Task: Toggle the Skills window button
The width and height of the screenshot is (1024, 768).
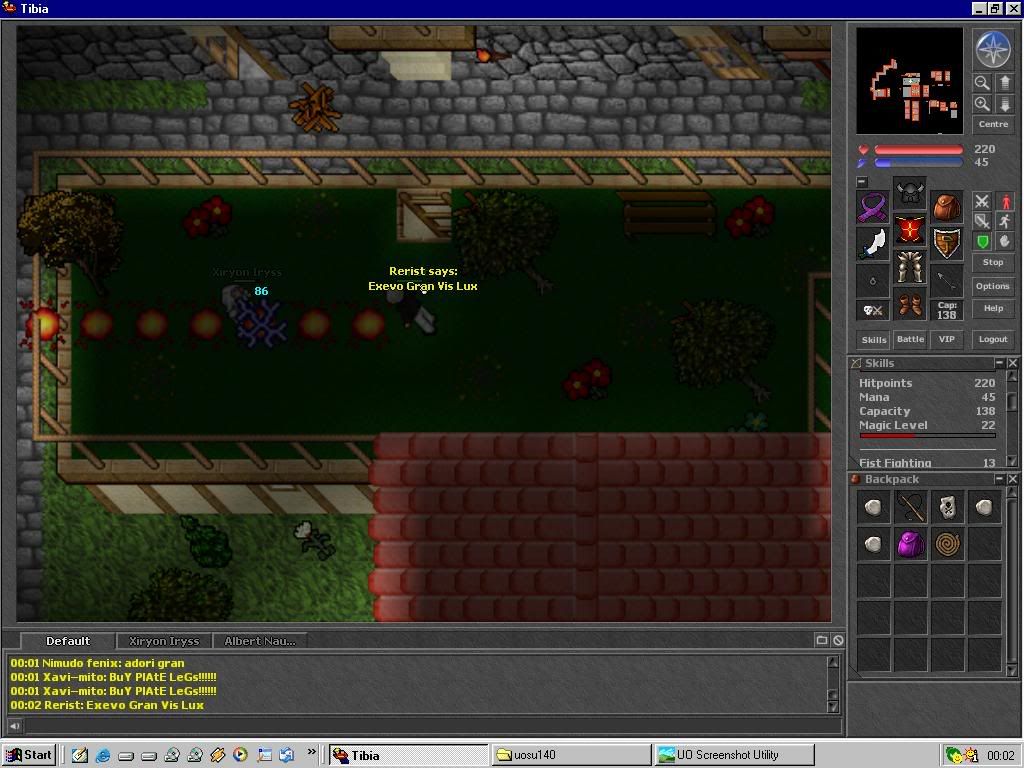Action: point(874,339)
